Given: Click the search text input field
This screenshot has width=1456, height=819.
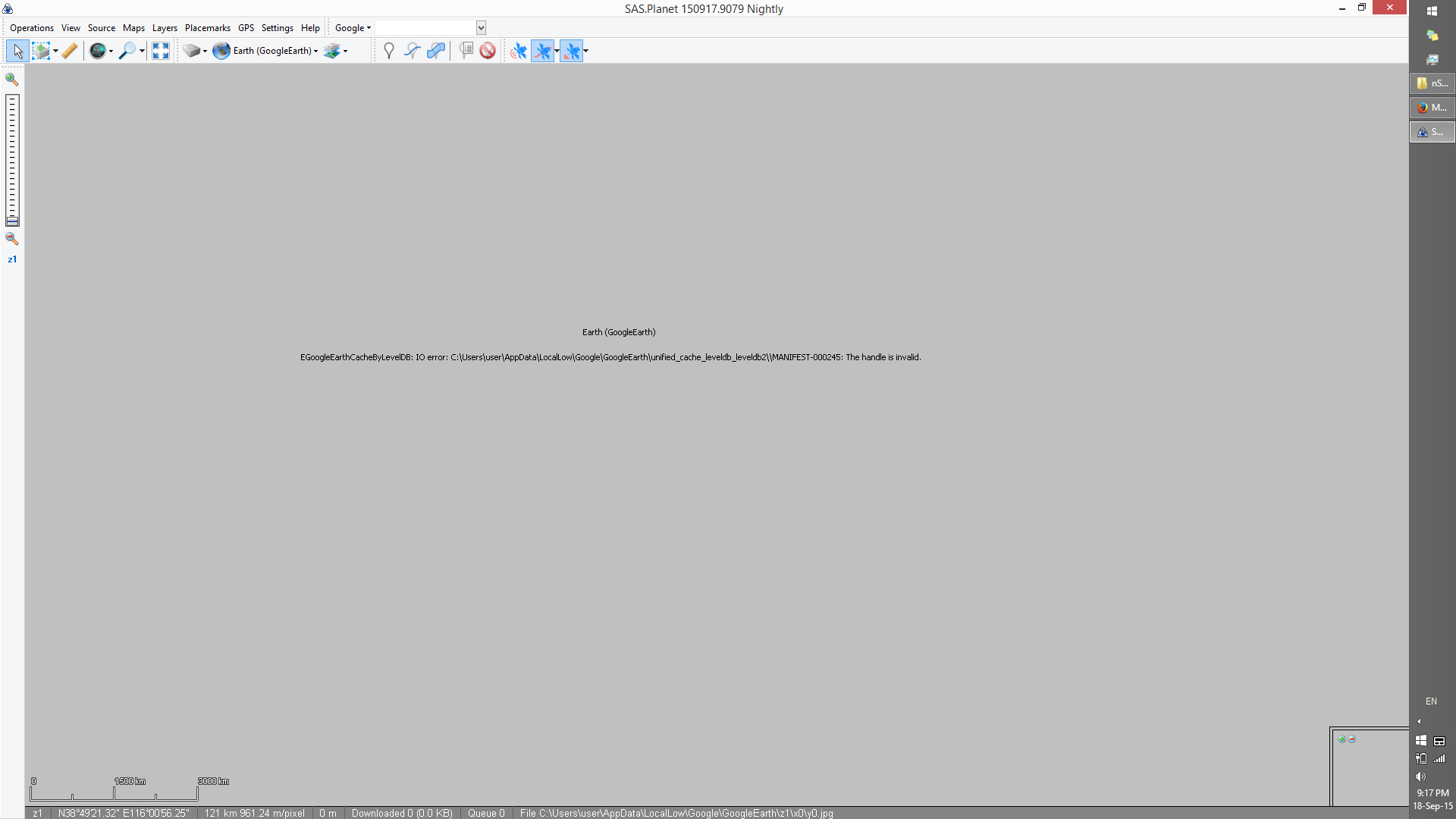Looking at the screenshot, I should [425, 28].
